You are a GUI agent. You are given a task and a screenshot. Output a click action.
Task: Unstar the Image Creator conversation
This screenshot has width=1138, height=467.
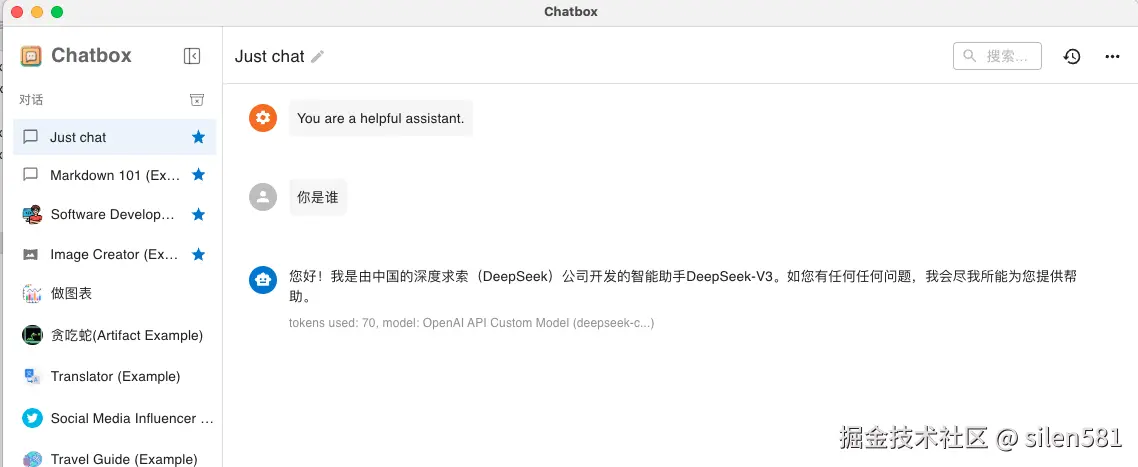click(198, 254)
